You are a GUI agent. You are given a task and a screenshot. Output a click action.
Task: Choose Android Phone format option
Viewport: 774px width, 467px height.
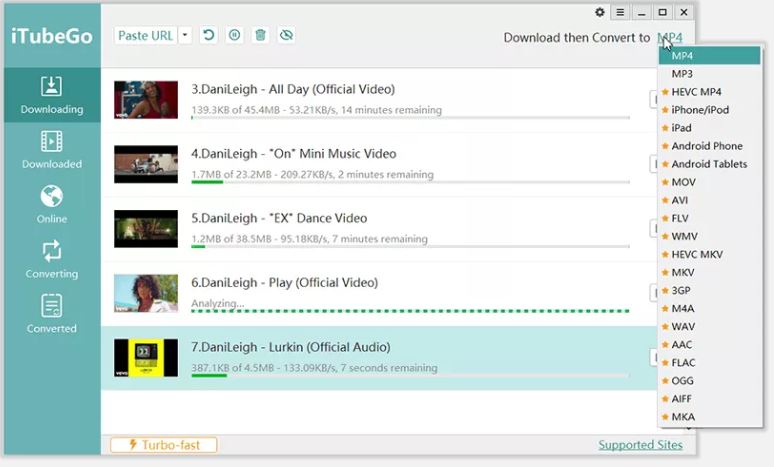click(709, 146)
